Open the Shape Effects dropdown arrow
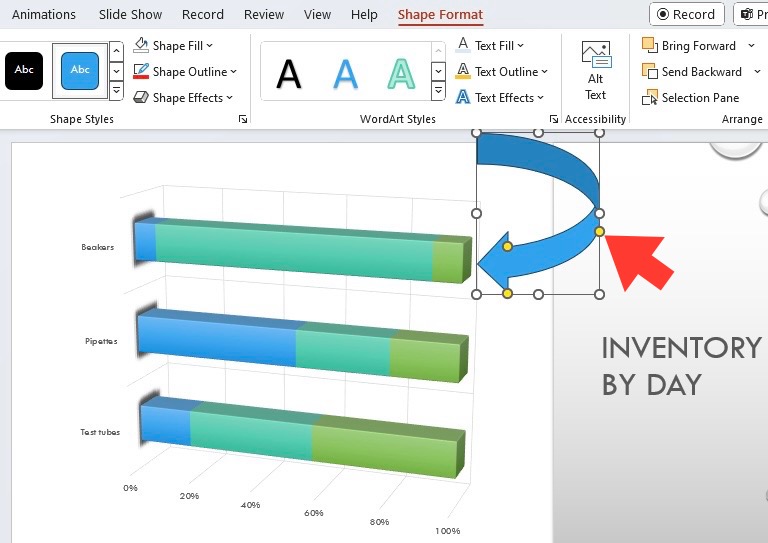 coord(229,97)
